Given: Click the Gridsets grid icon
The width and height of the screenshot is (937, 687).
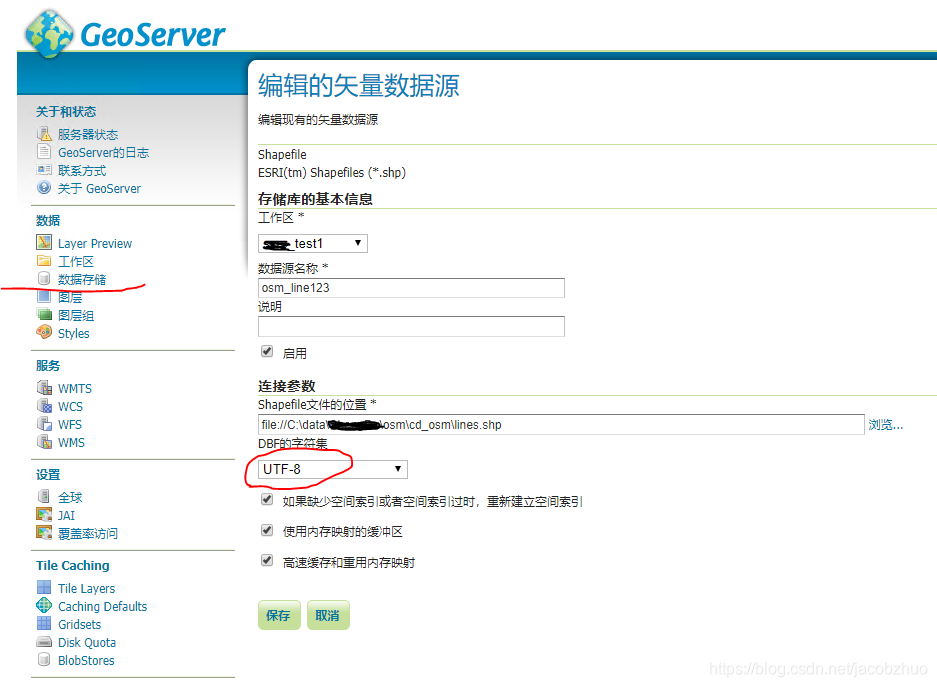Looking at the screenshot, I should (x=44, y=624).
